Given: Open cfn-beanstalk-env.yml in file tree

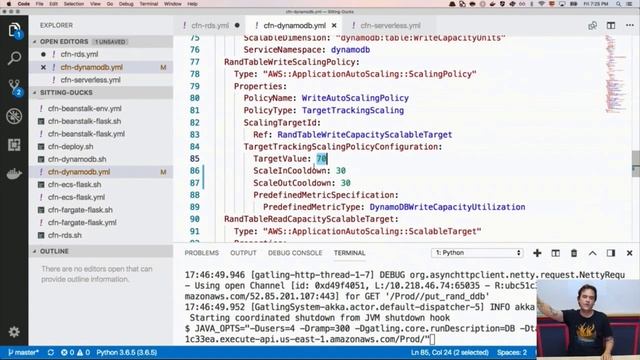Looking at the screenshot, I should click(101, 109).
